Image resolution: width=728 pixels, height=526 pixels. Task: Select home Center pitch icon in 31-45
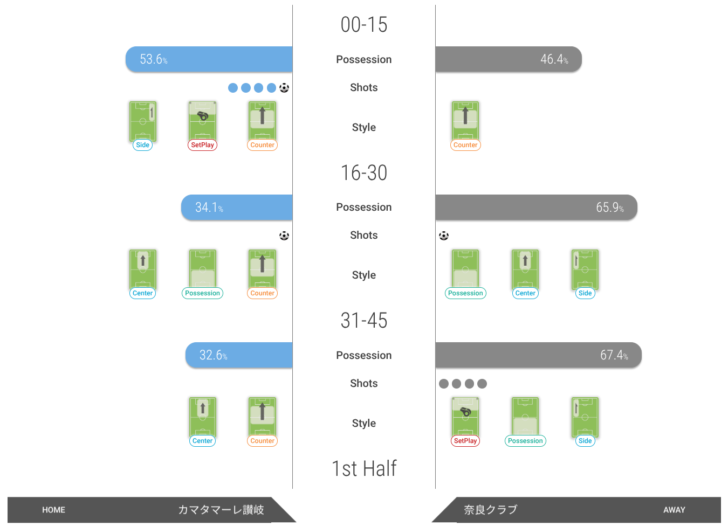(203, 416)
